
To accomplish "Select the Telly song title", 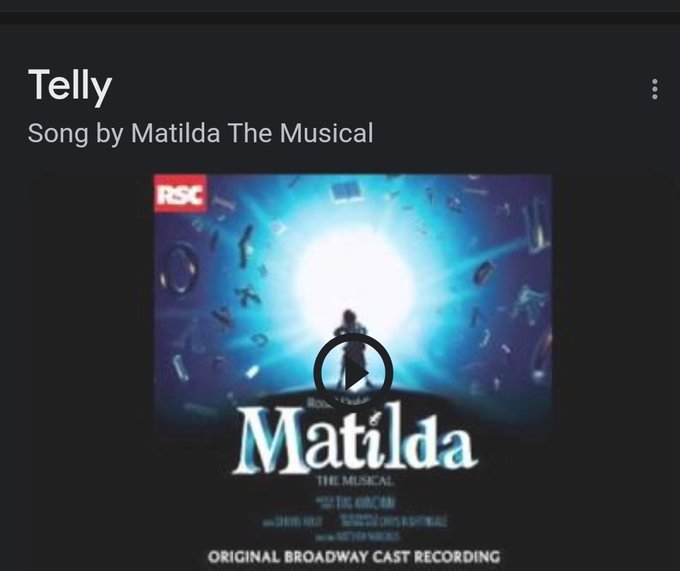I will tap(70, 85).
